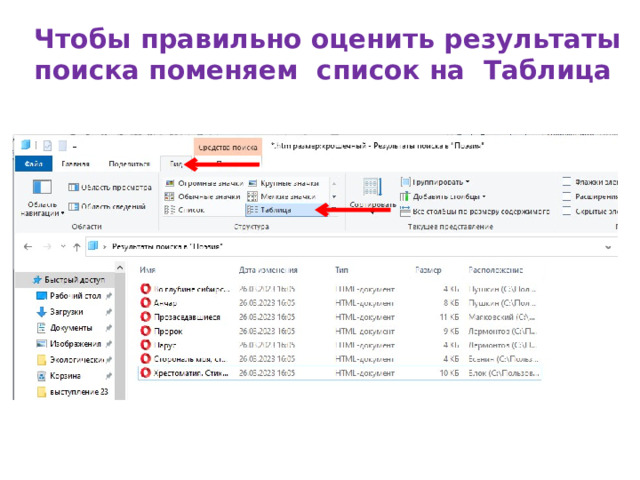Sort by the Дата изменения column header
The width and height of the screenshot is (640, 480).
point(268,270)
